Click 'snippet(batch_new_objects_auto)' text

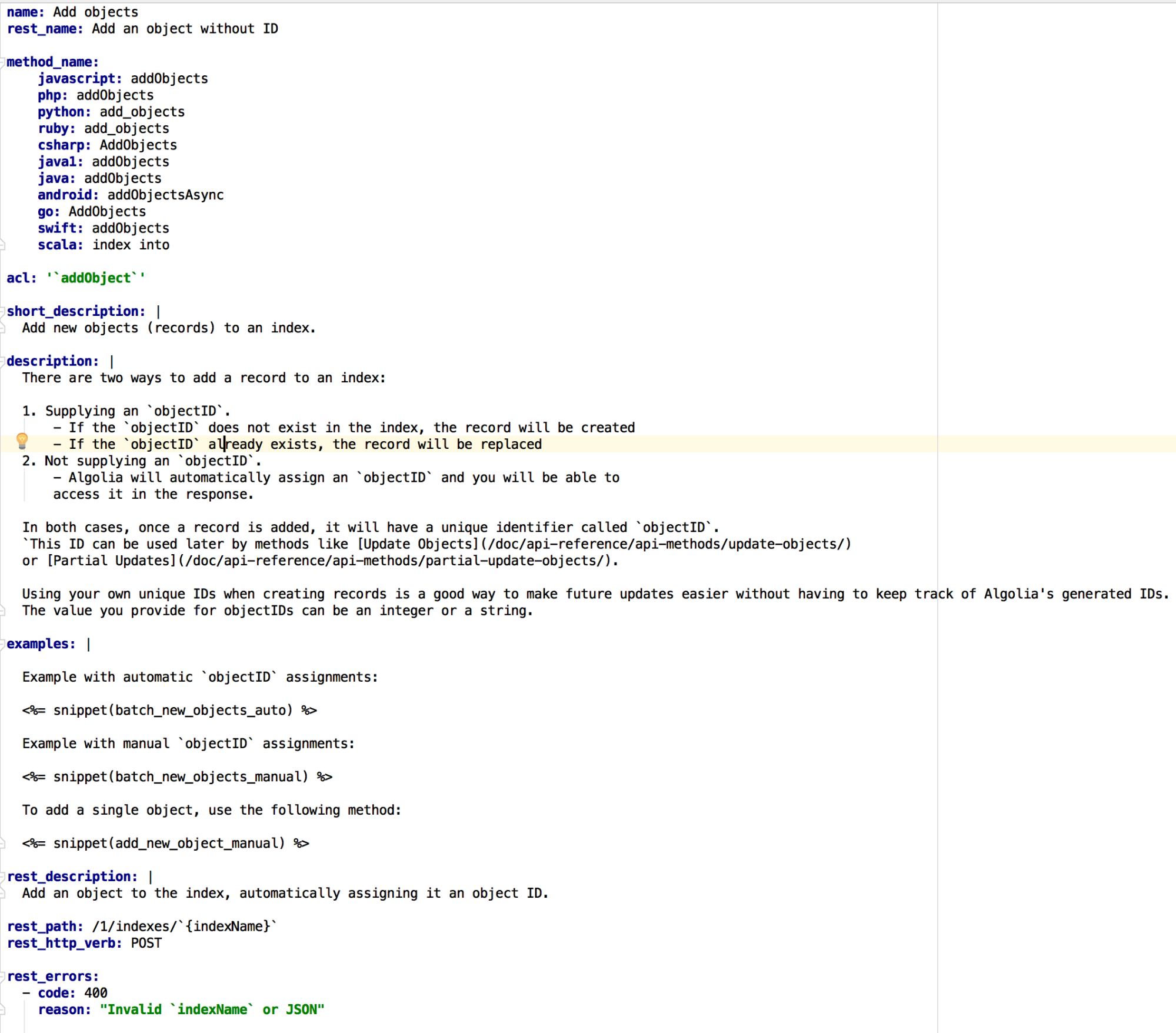[172, 711]
